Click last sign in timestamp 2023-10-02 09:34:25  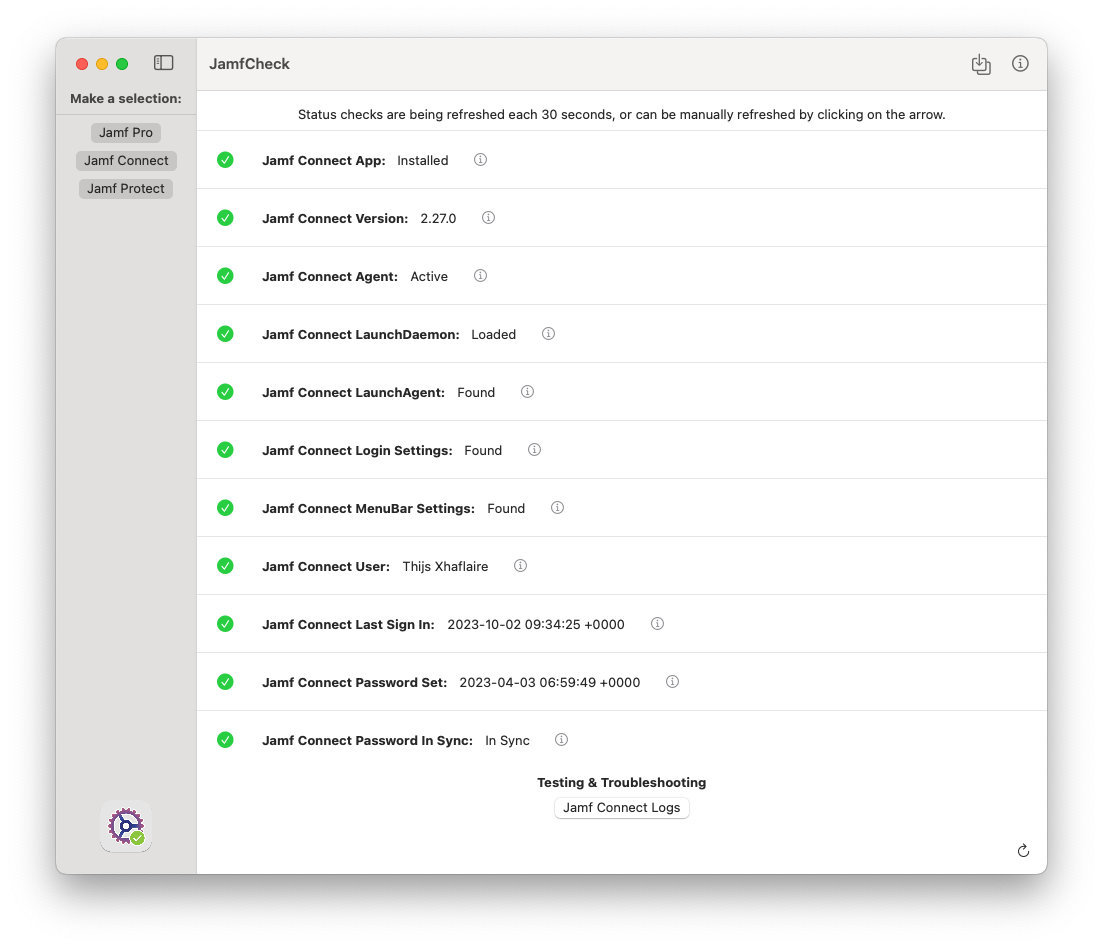[536, 624]
